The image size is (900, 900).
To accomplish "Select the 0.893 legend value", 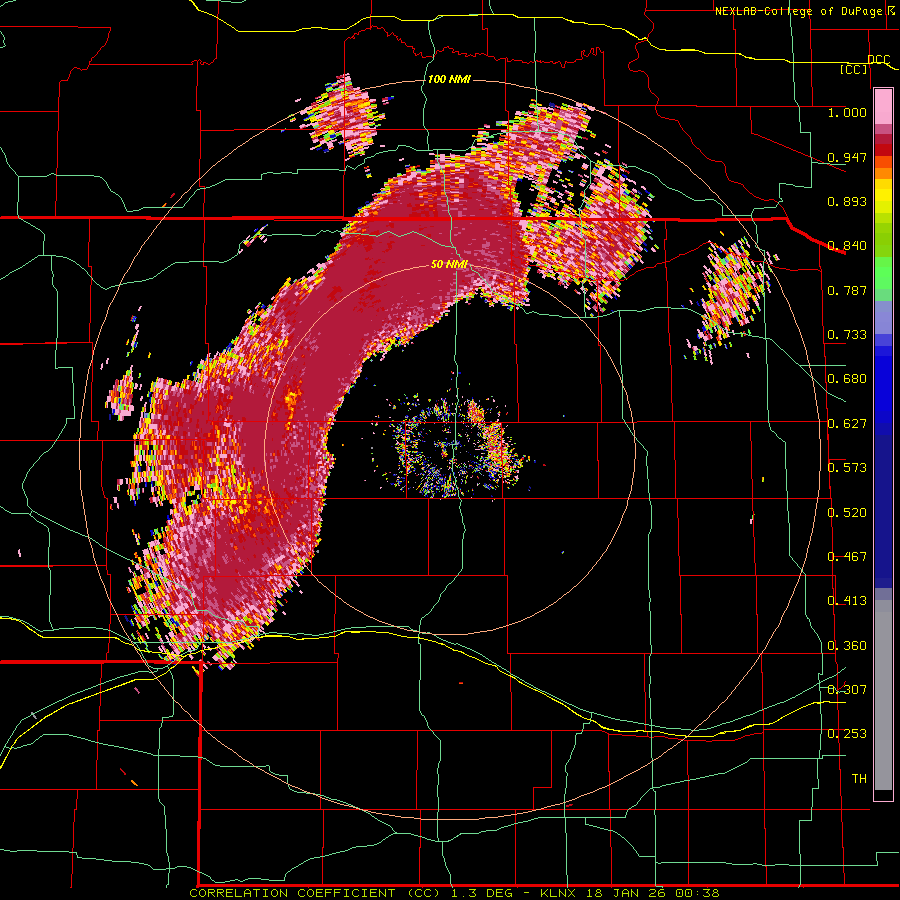I will pyautogui.click(x=847, y=201).
